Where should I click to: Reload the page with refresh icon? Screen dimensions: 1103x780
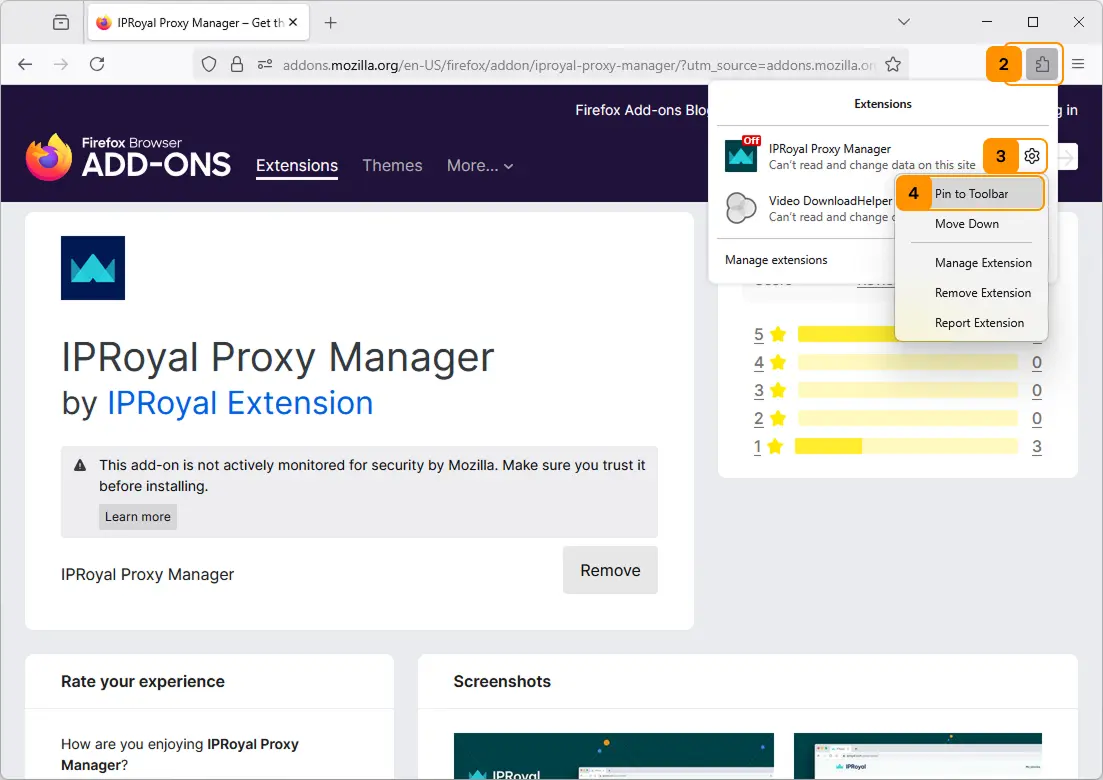[x=97, y=65]
